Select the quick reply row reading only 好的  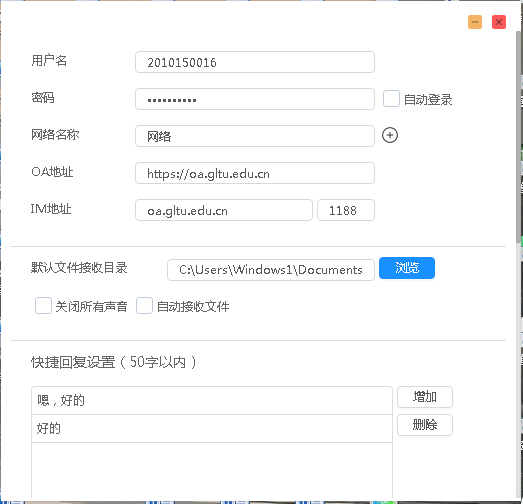click(x=212, y=429)
